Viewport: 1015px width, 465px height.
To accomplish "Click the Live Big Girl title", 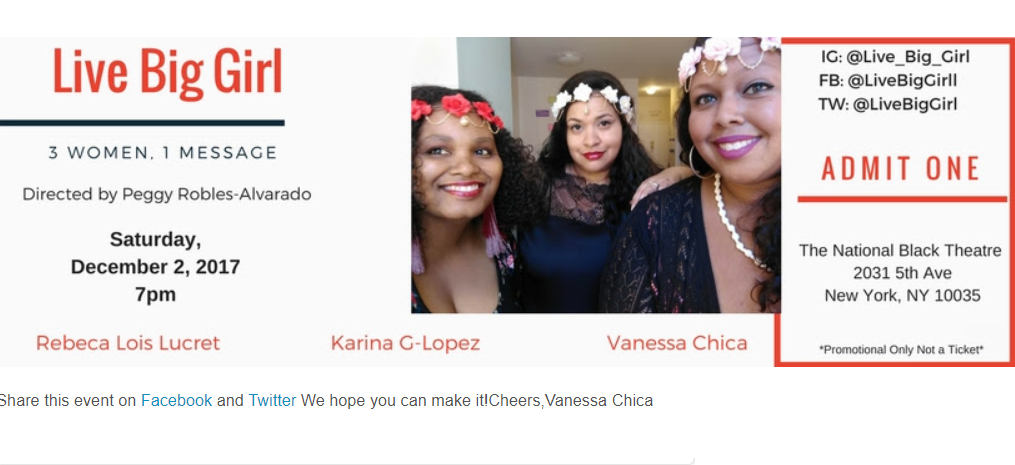I will coord(168,73).
